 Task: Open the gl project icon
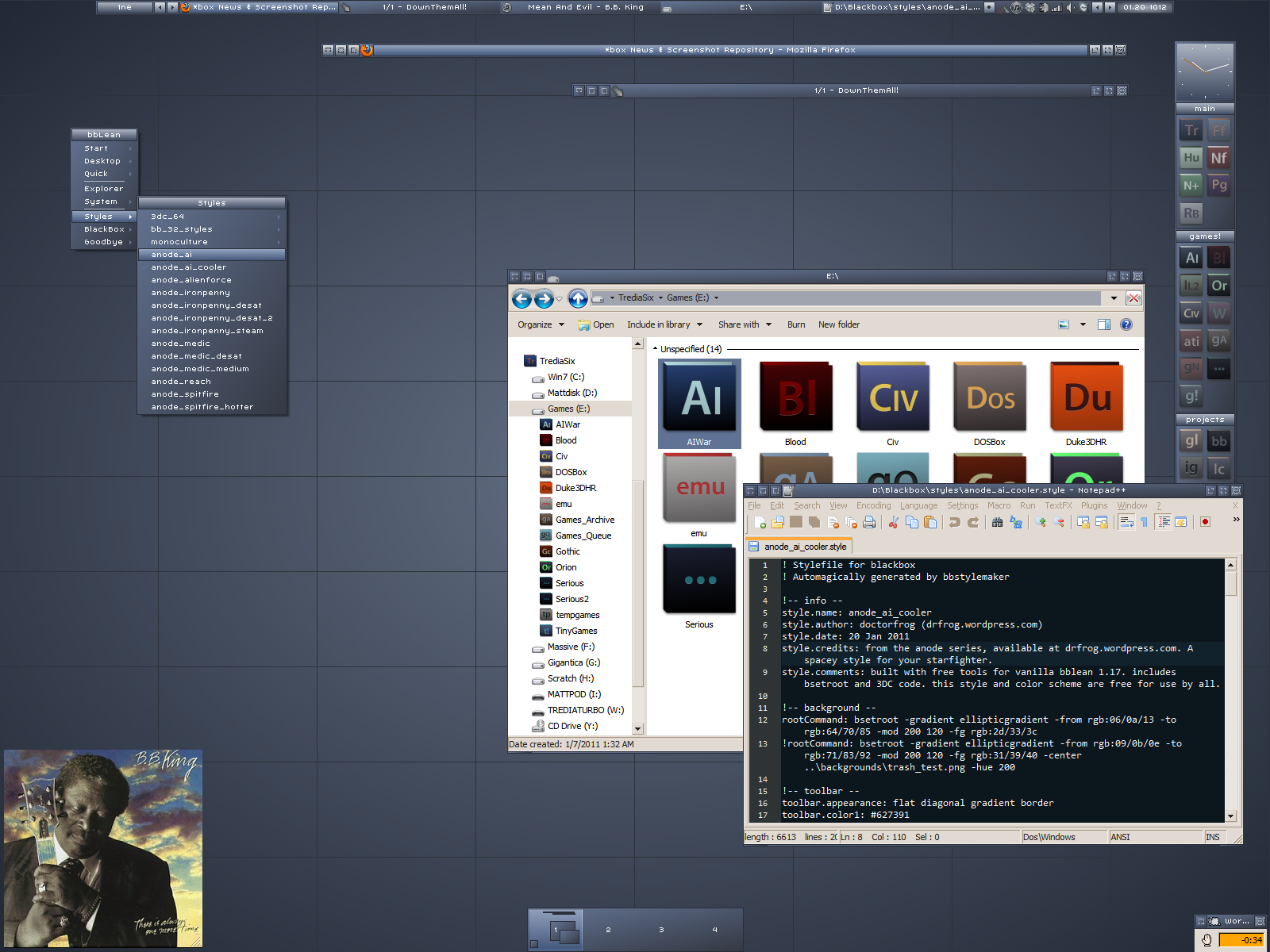pos(1191,441)
